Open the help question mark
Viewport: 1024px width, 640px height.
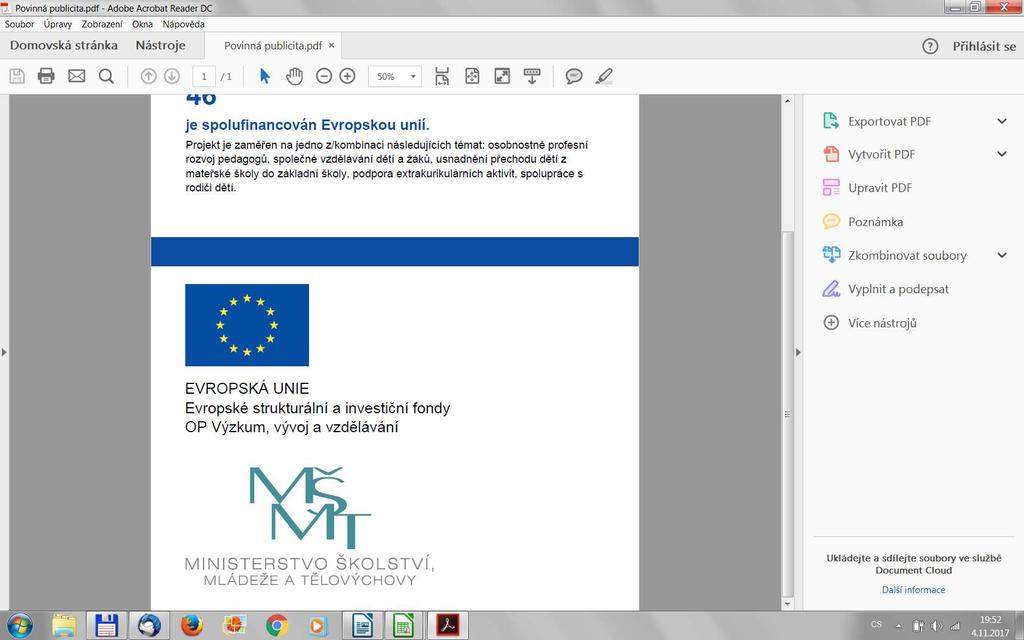point(930,46)
